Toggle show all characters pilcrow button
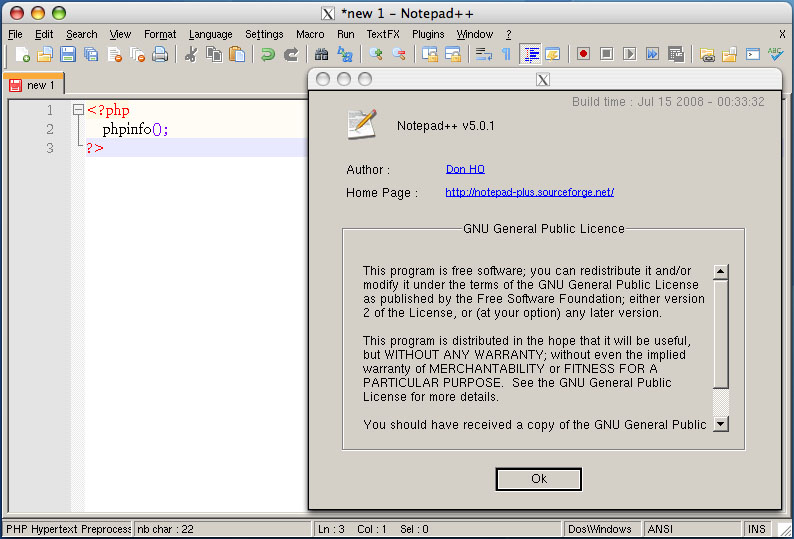The image size is (794, 539). pyautogui.click(x=506, y=55)
